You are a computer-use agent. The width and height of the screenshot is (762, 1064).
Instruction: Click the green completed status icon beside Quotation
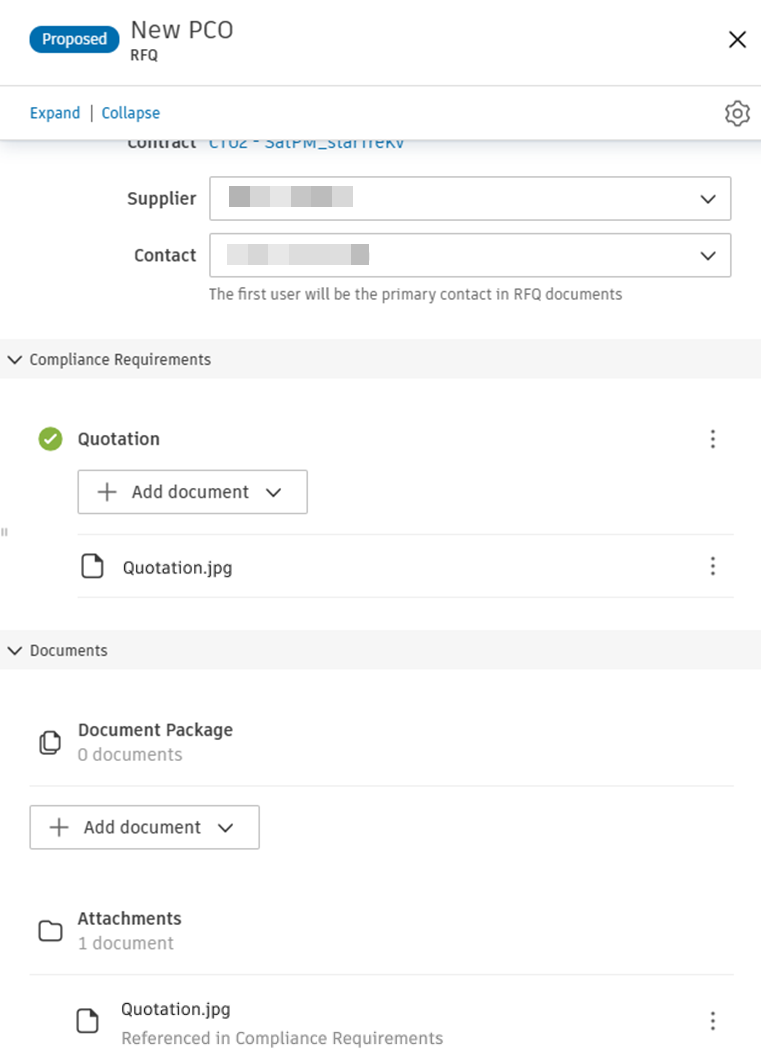(x=49, y=439)
